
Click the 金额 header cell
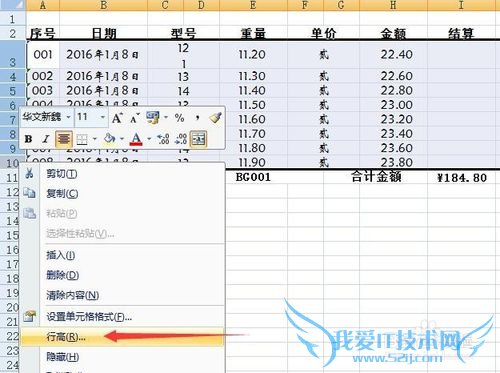point(393,33)
